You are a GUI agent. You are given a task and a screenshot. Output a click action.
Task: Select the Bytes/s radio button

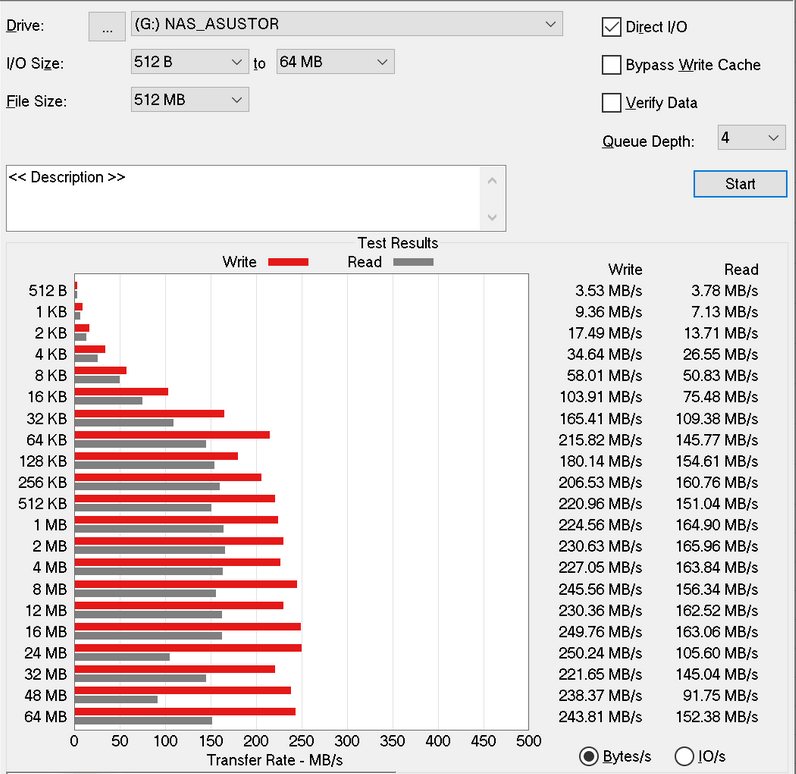[589, 756]
